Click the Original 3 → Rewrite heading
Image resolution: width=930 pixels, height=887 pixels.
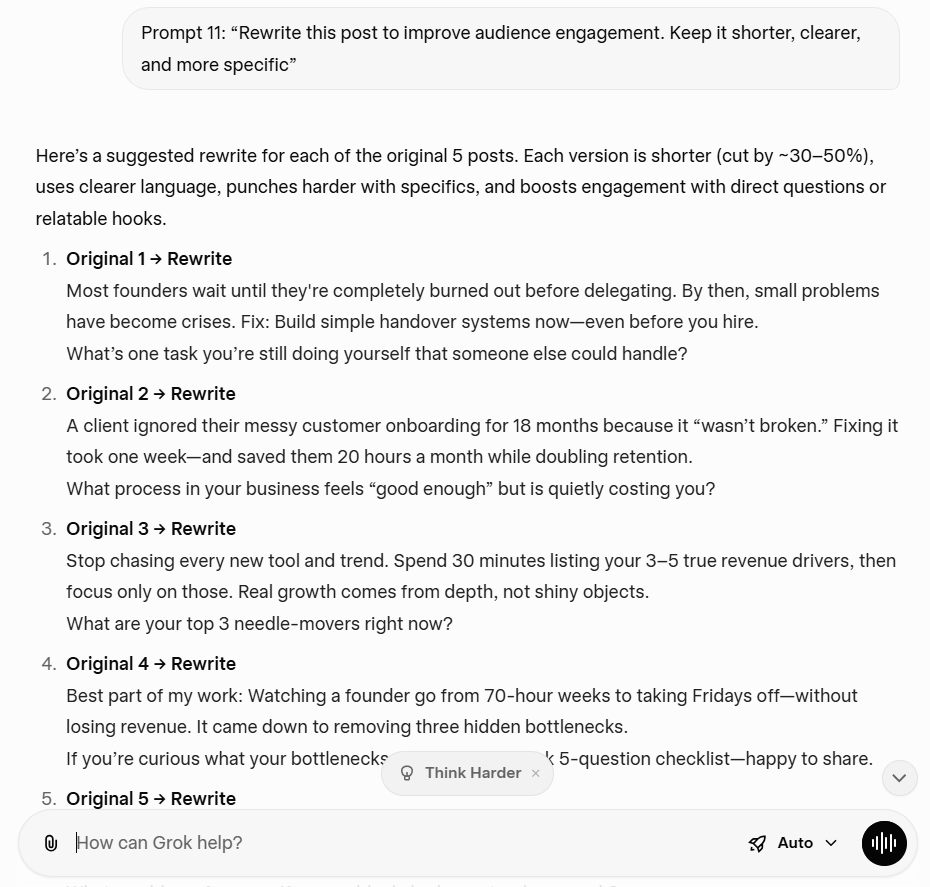pos(151,529)
